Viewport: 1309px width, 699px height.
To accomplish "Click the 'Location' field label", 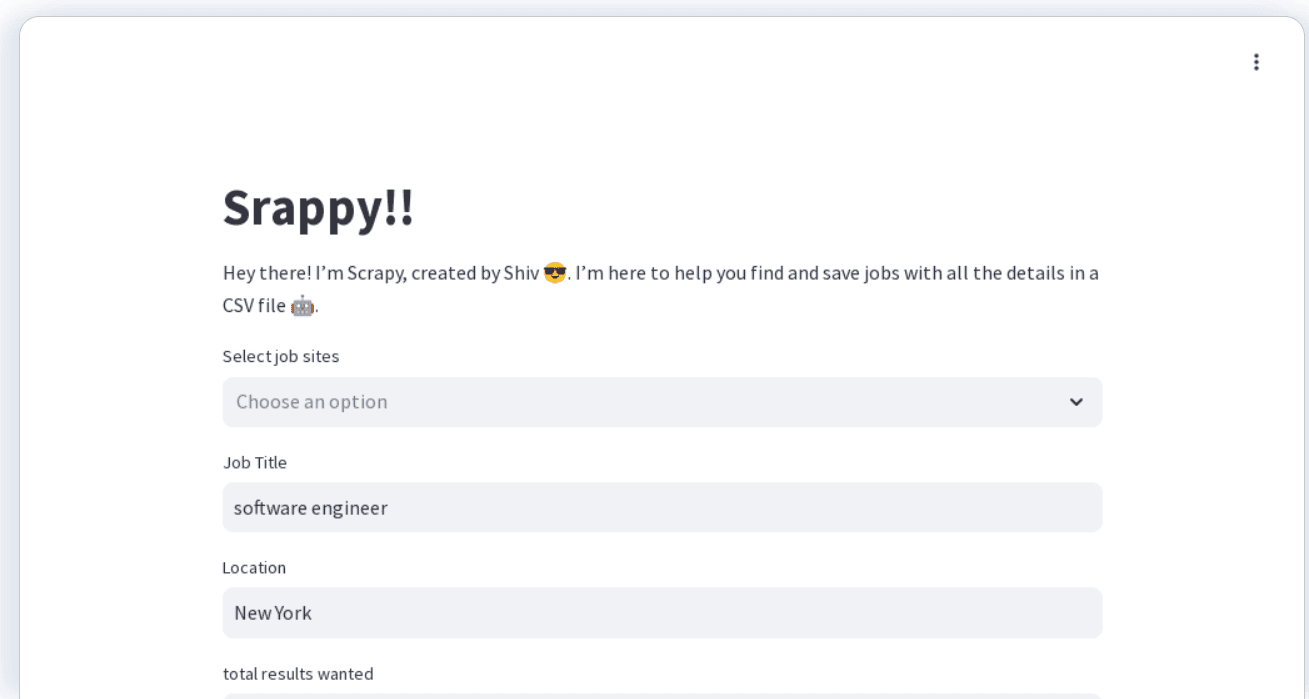I will [254, 567].
